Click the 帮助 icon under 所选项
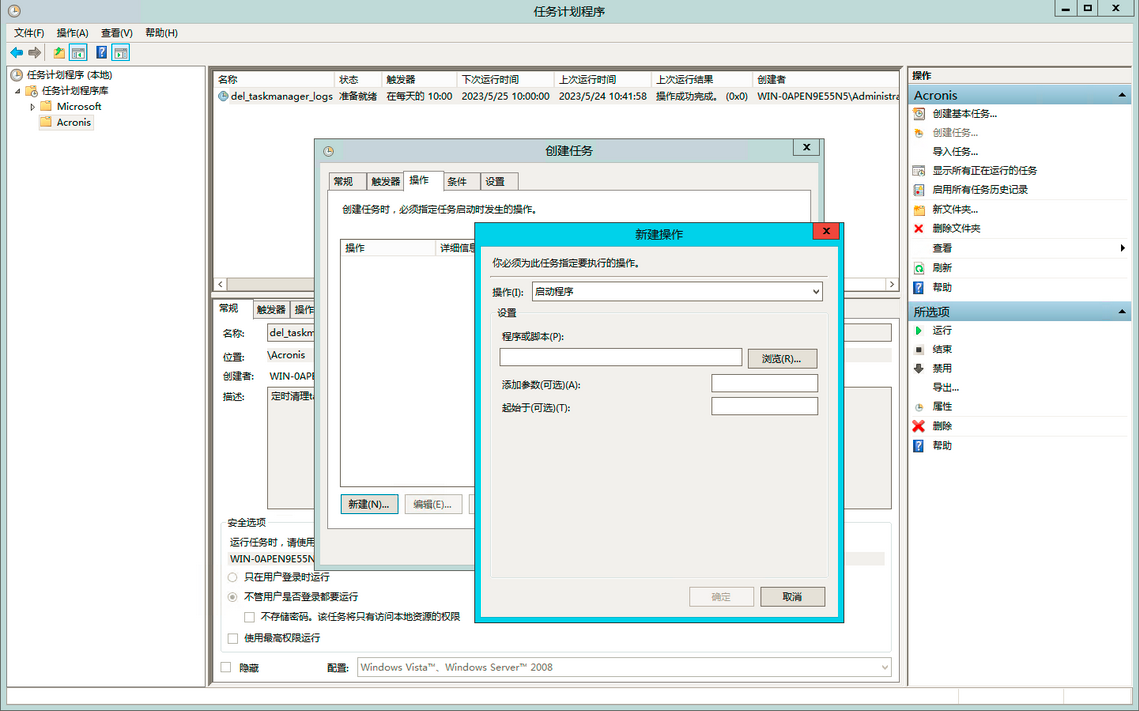Image resolution: width=1139 pixels, height=711 pixels. pyautogui.click(x=919, y=446)
